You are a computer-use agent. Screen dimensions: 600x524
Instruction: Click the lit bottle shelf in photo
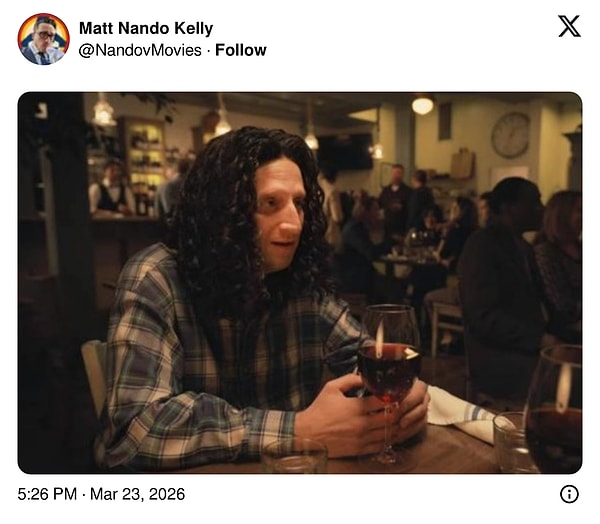(144, 157)
